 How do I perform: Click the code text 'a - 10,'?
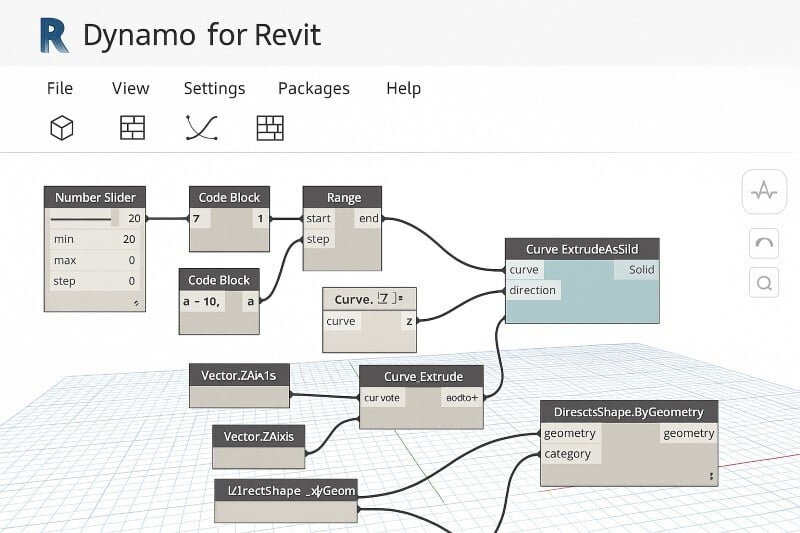pyautogui.click(x=202, y=301)
